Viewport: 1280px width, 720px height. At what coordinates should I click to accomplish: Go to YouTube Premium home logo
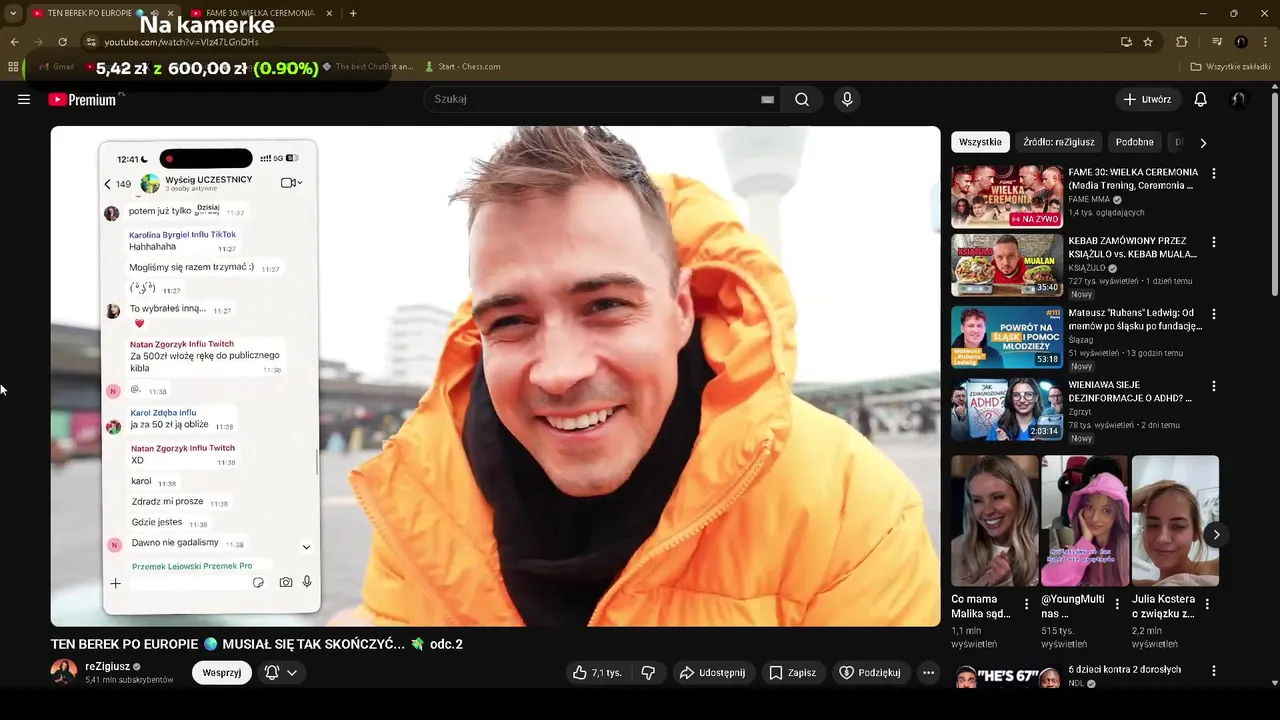pos(82,99)
